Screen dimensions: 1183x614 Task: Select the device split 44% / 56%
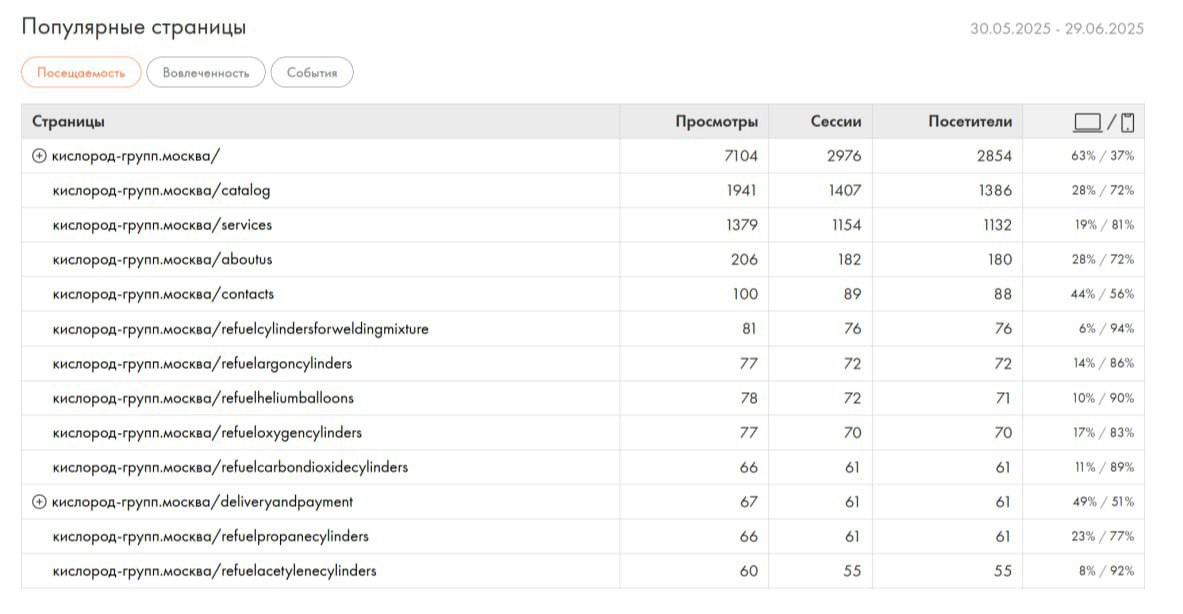(1102, 295)
